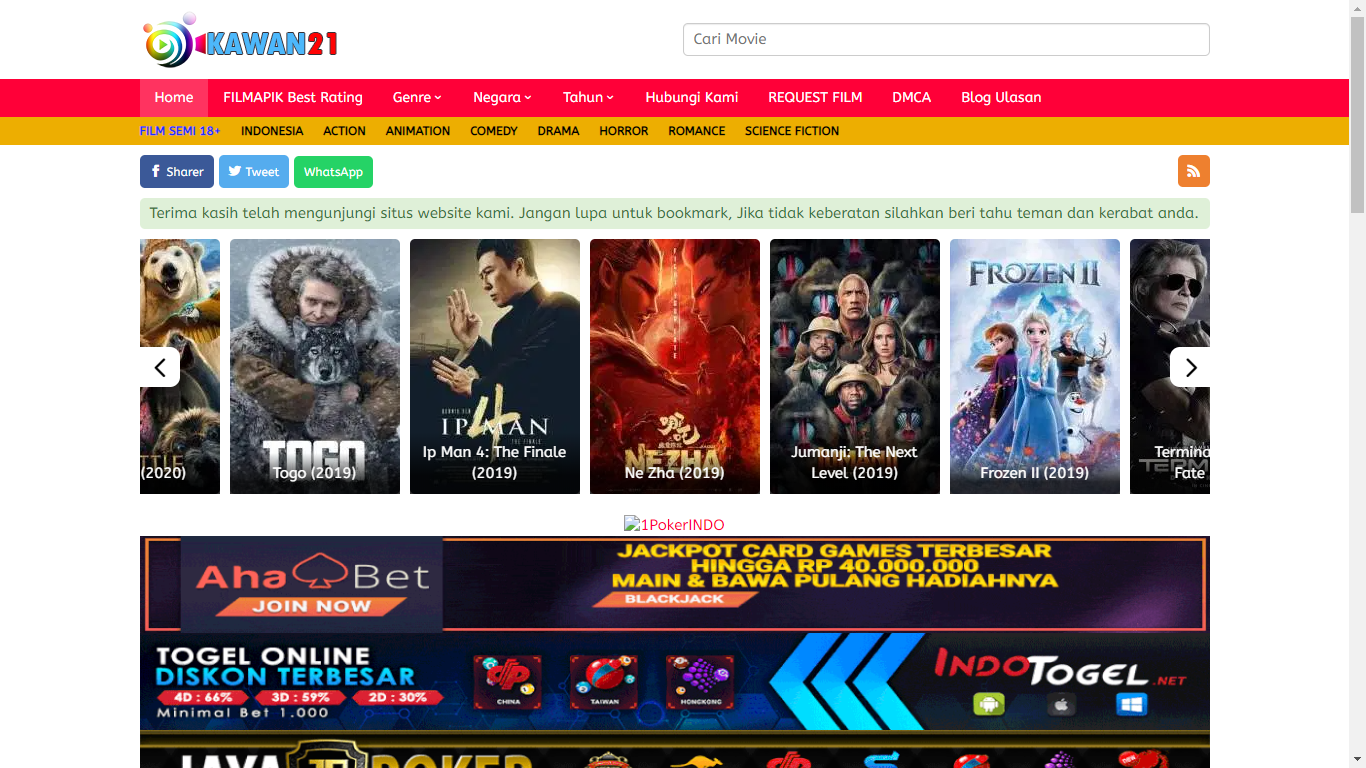This screenshot has height=768, width=1366.
Task: Share page via Facebook Sharer button
Action: 177,172
